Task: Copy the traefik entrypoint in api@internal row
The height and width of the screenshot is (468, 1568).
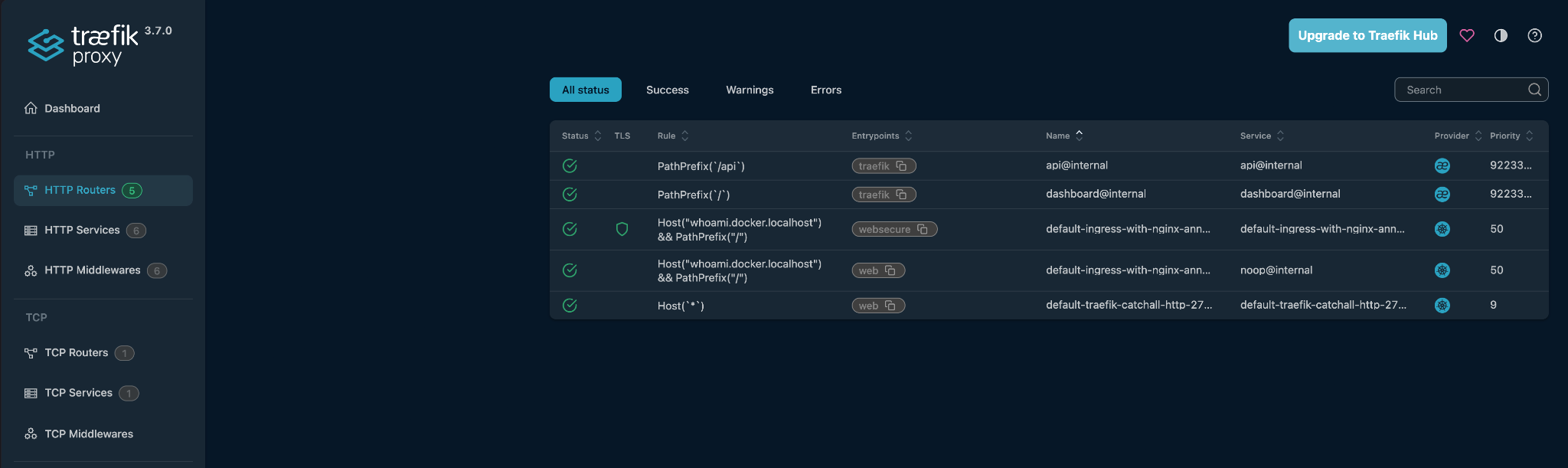Action: (x=901, y=165)
